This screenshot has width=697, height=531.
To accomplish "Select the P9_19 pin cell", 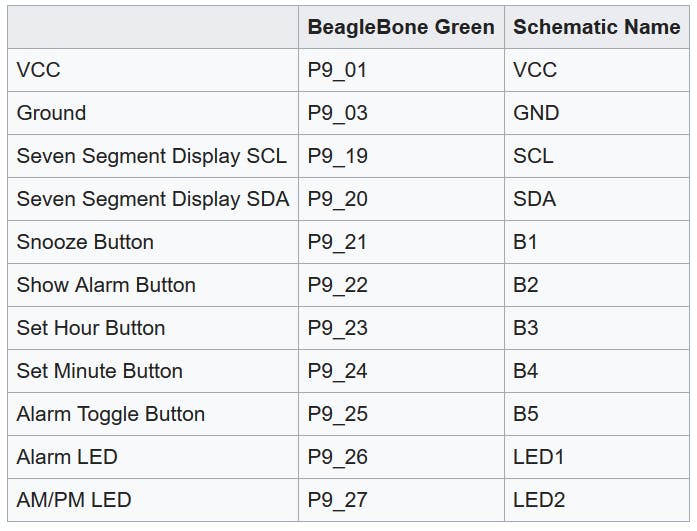I will point(401,156).
